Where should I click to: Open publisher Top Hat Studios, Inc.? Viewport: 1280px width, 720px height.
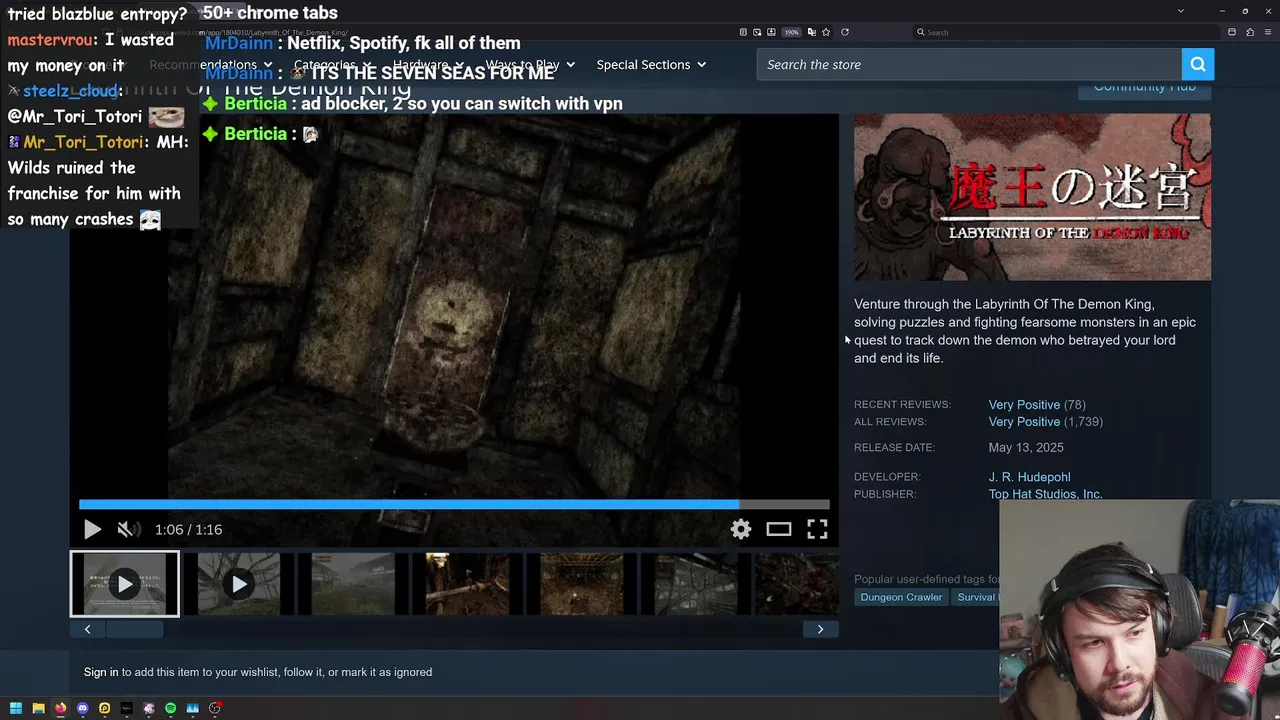[x=1045, y=494]
